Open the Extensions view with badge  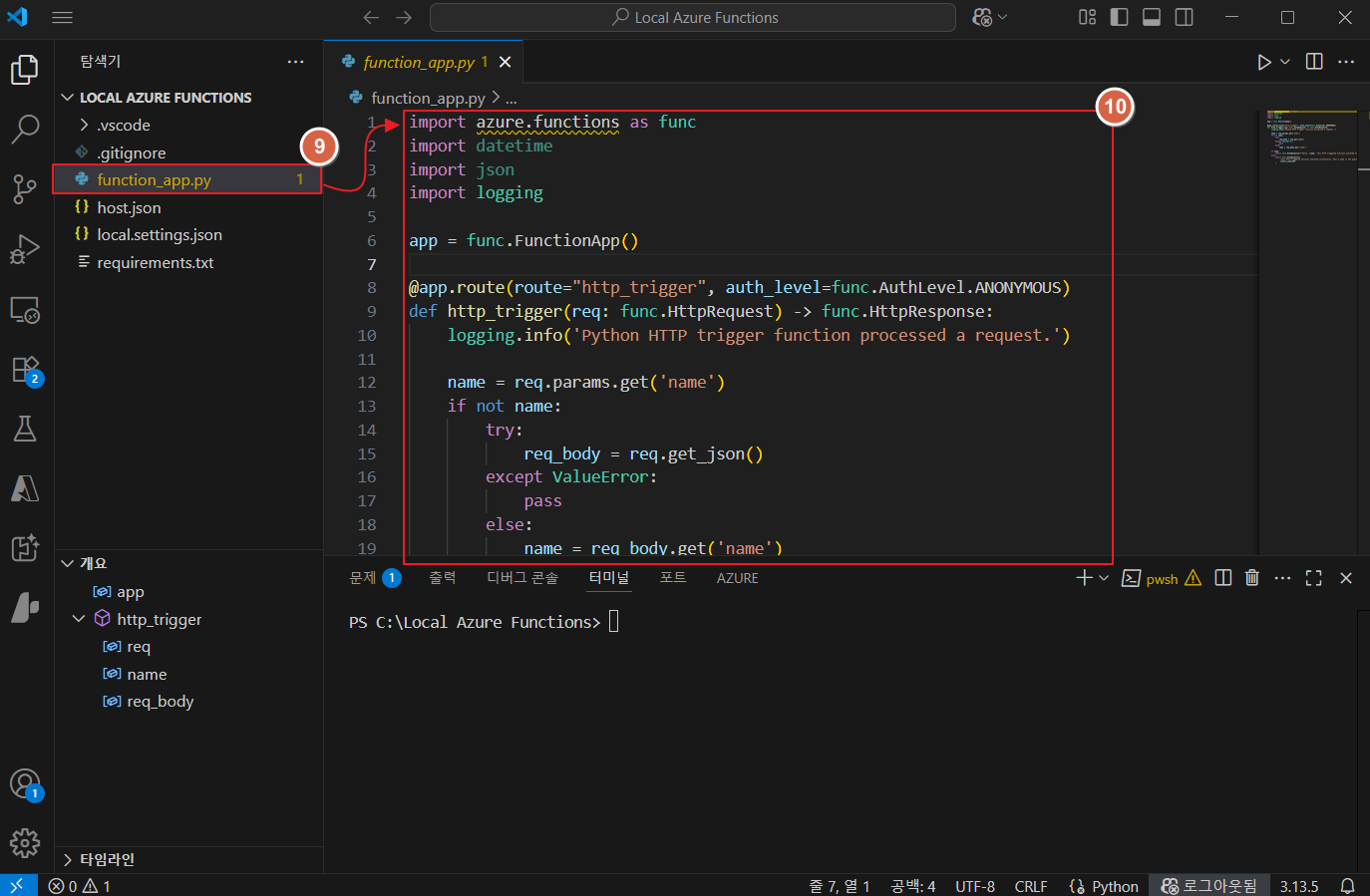coord(25,370)
